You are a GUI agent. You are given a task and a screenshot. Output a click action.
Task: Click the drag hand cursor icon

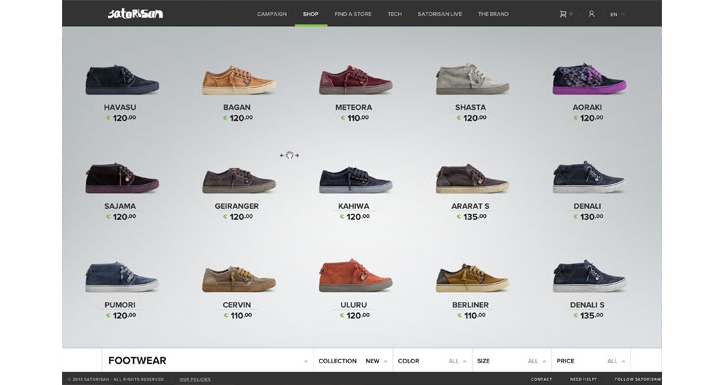(x=290, y=156)
